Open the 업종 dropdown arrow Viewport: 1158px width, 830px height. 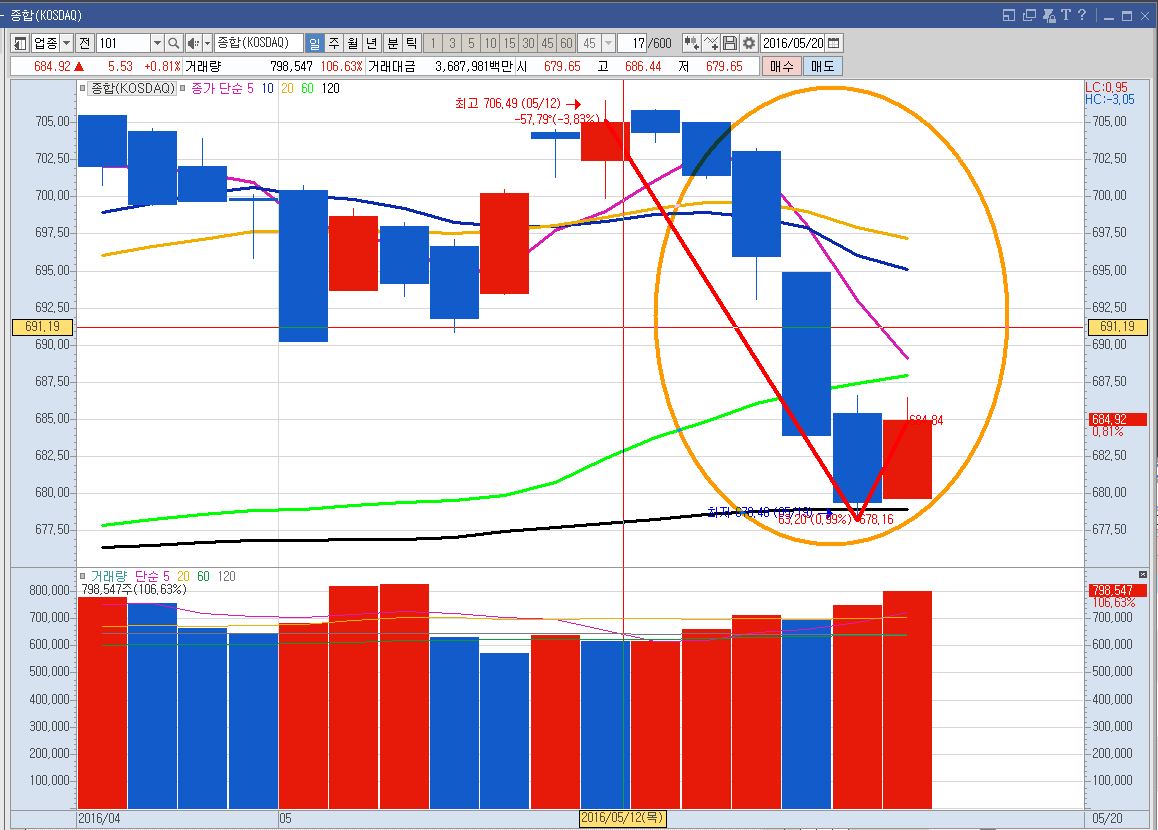66,43
